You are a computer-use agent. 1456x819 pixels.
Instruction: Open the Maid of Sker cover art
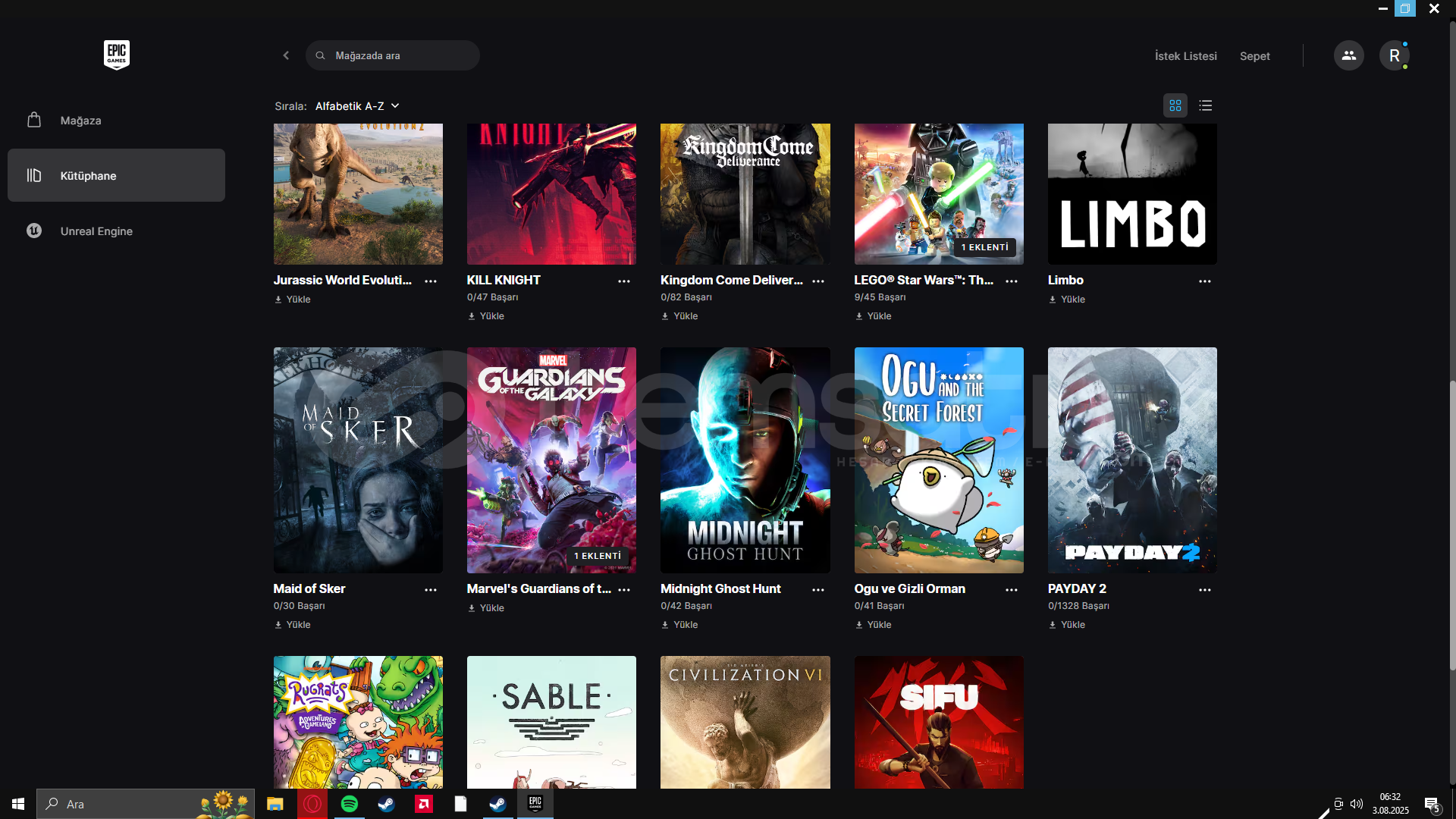(358, 460)
